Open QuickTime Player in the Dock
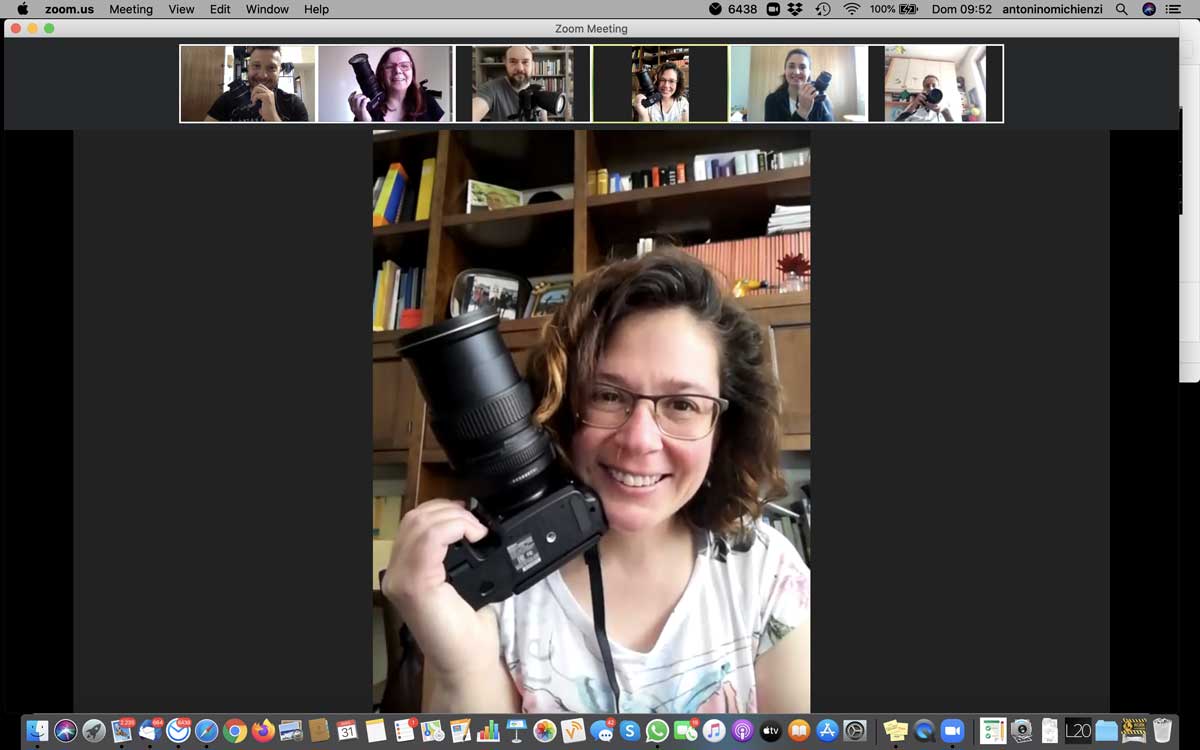 click(x=923, y=731)
